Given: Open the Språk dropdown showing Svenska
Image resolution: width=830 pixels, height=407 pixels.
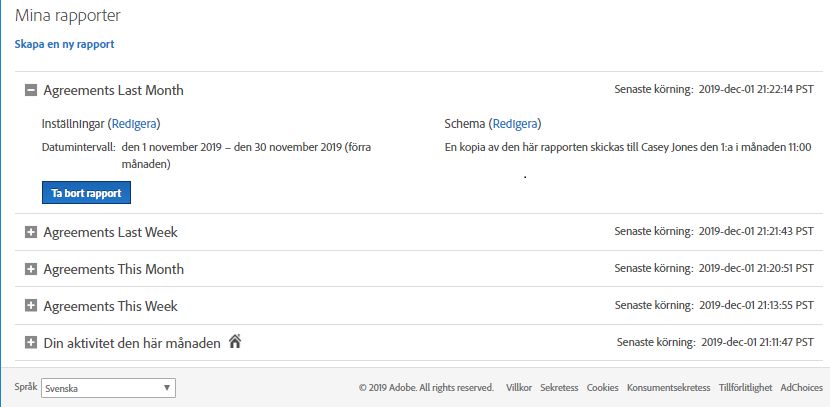Looking at the screenshot, I should (x=109, y=388).
